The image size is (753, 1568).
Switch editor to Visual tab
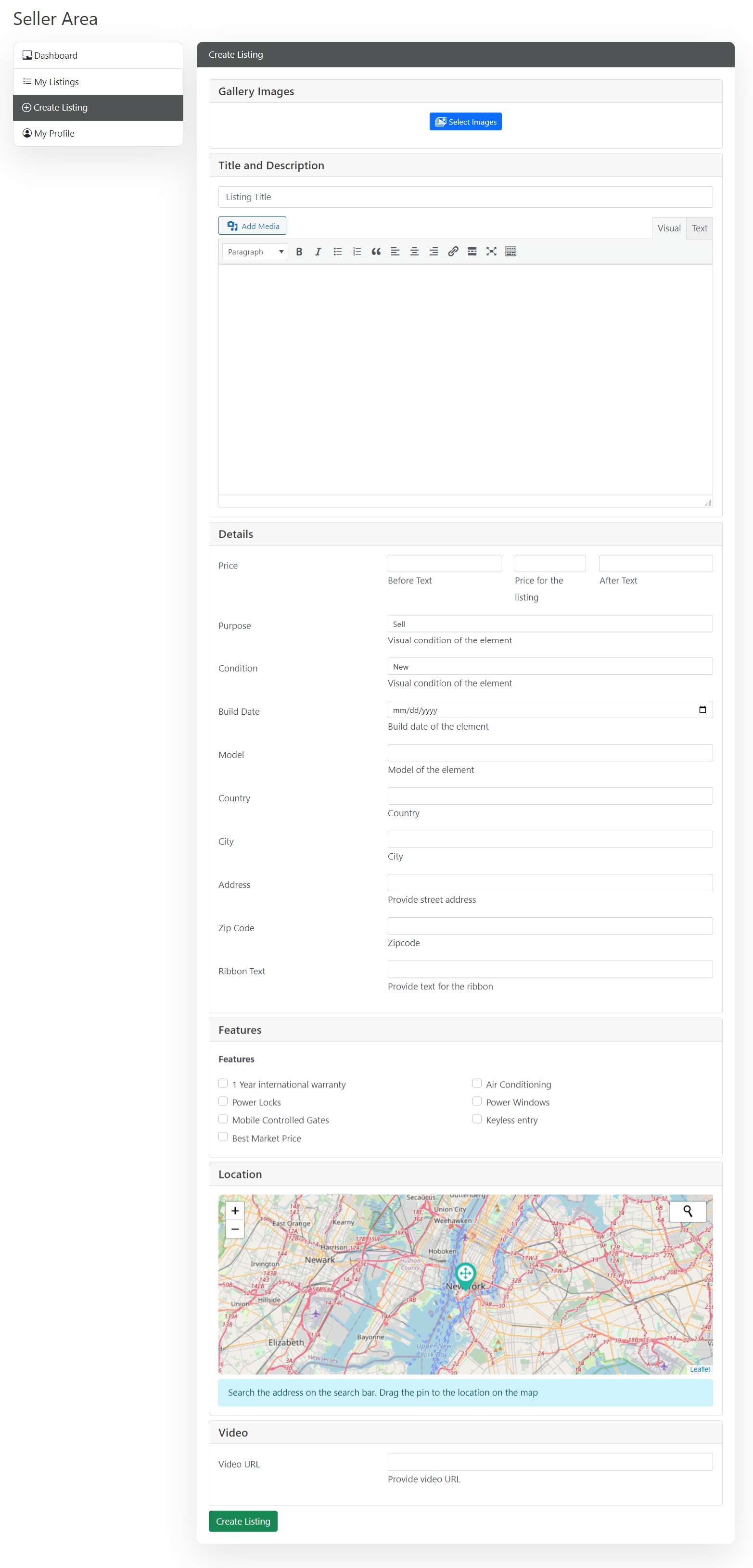pyautogui.click(x=669, y=228)
